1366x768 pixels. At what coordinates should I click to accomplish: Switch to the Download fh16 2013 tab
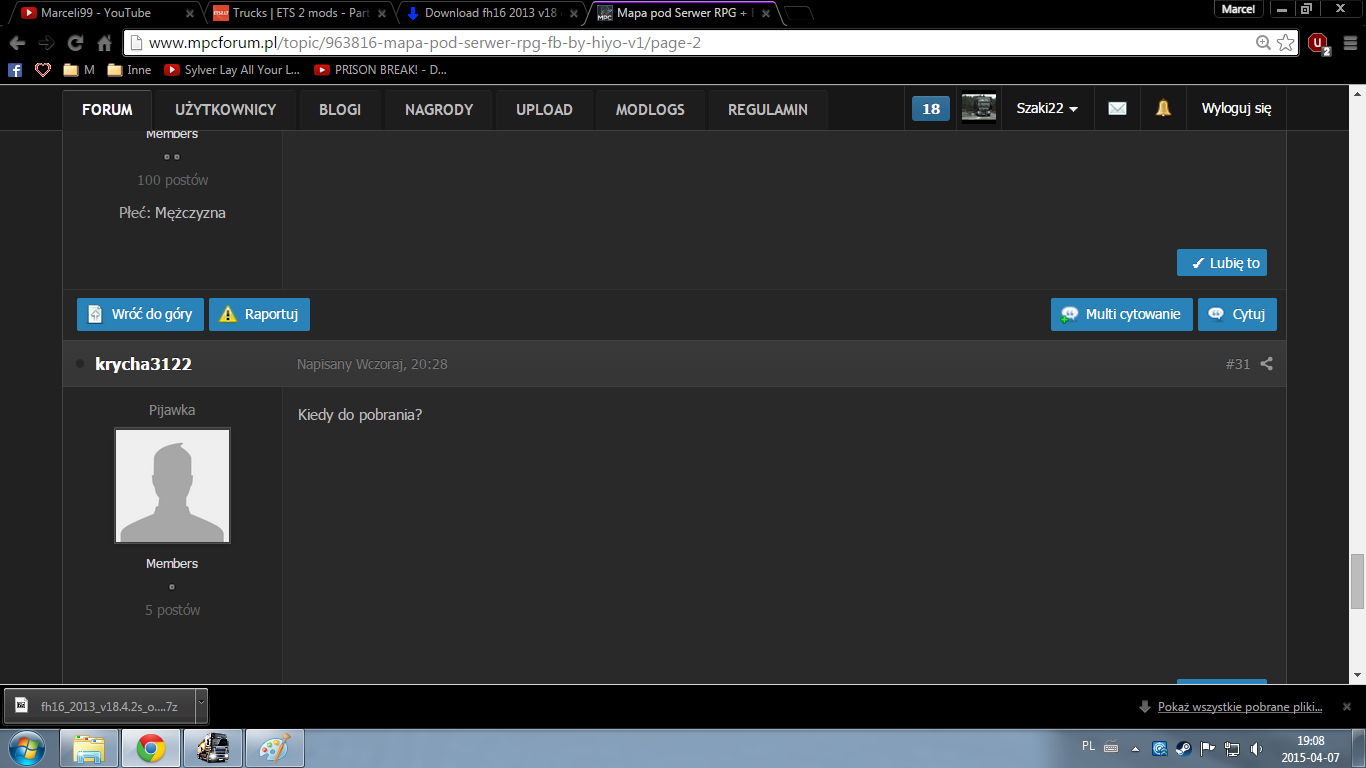click(x=490, y=13)
